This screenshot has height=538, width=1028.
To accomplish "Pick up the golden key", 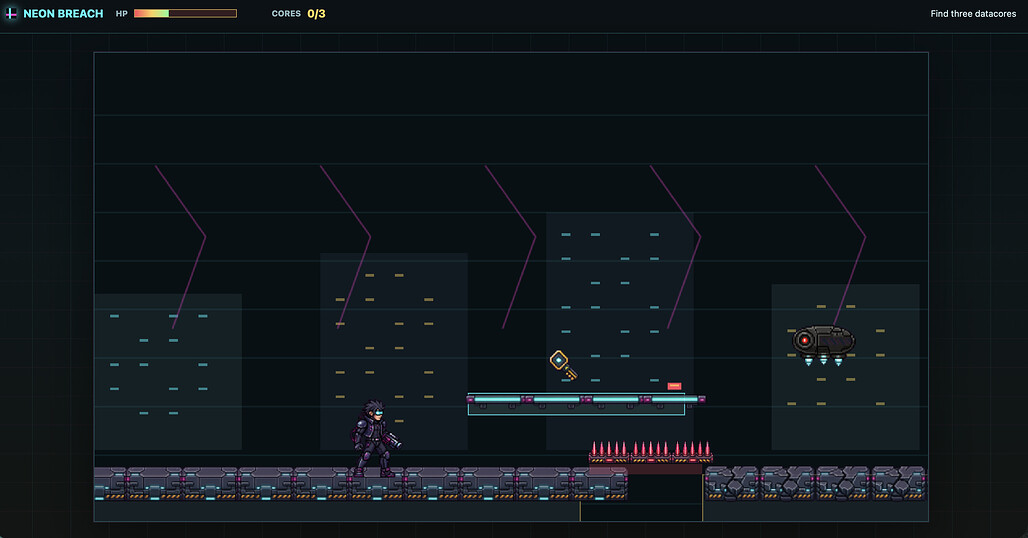I will click(563, 365).
